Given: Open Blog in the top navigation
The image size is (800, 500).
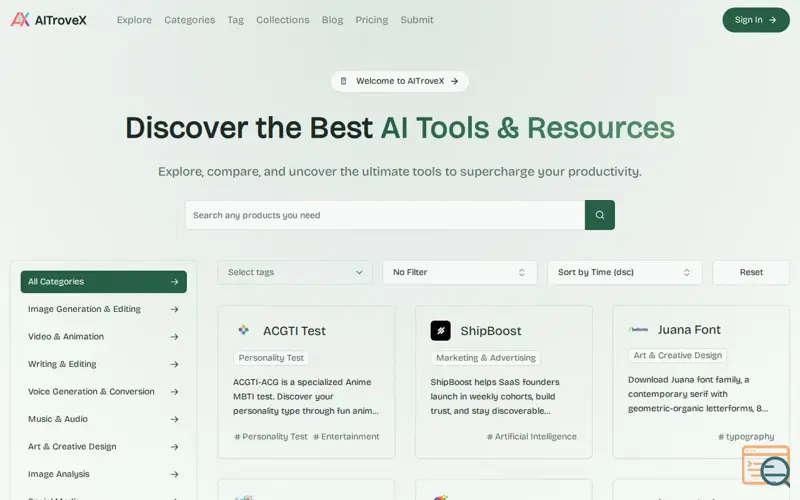Looking at the screenshot, I should click(x=332, y=20).
